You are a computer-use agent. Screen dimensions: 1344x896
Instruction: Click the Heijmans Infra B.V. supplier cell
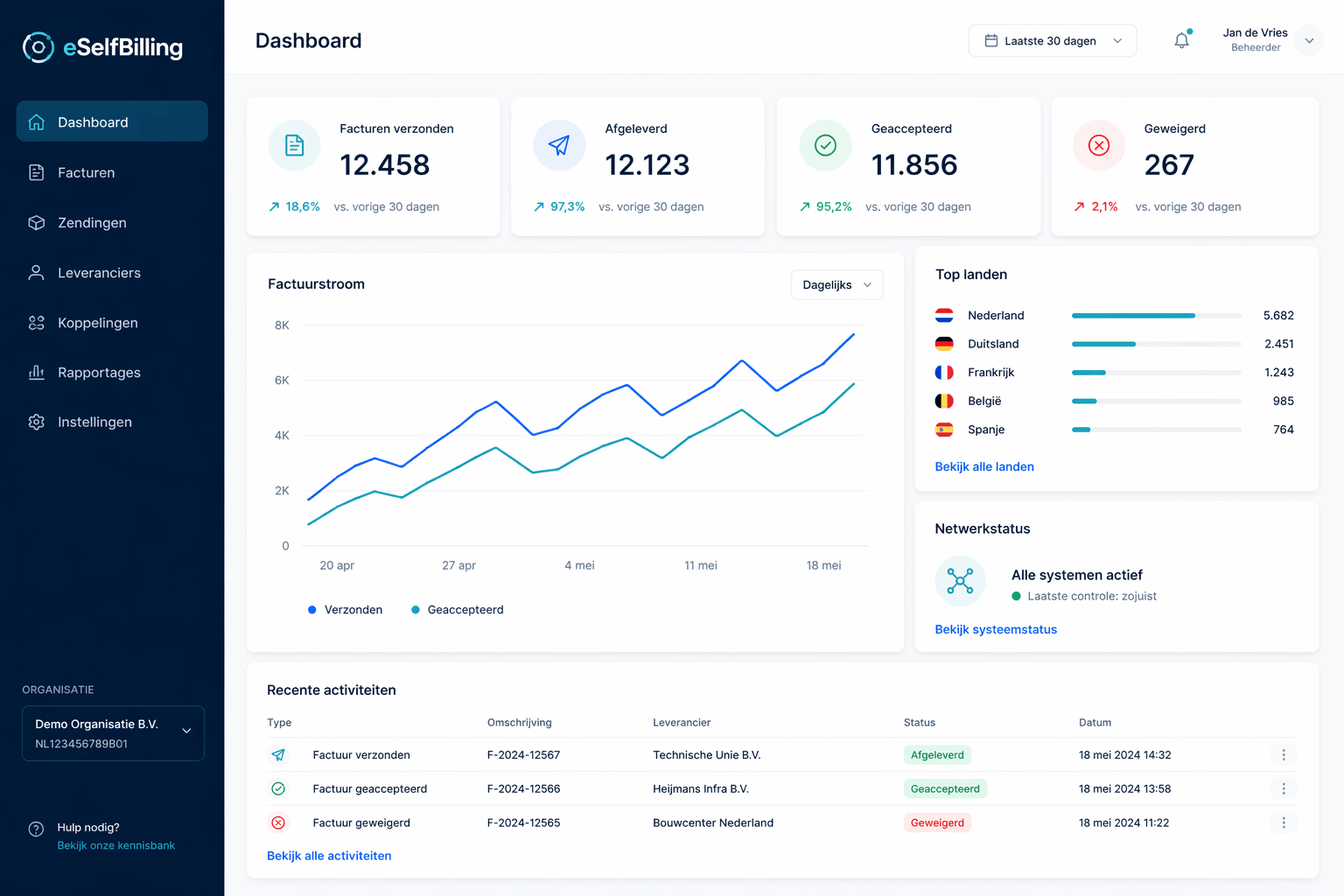701,788
